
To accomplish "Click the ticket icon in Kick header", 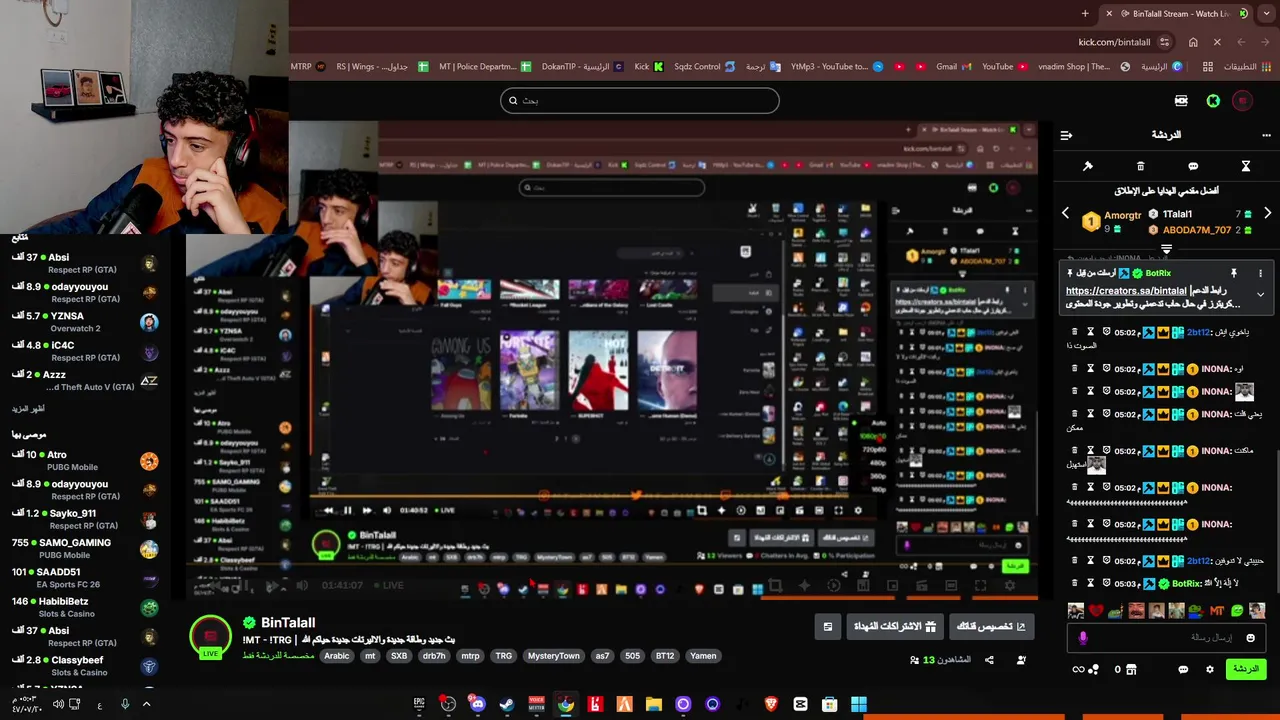I will coord(1181,101).
